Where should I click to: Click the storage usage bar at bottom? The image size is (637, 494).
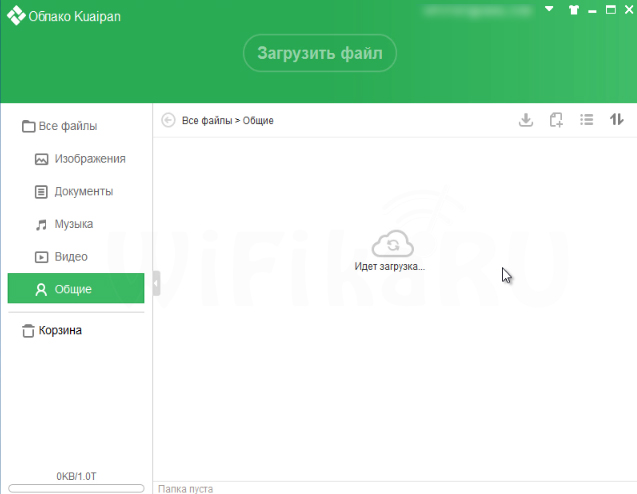click(x=75, y=488)
